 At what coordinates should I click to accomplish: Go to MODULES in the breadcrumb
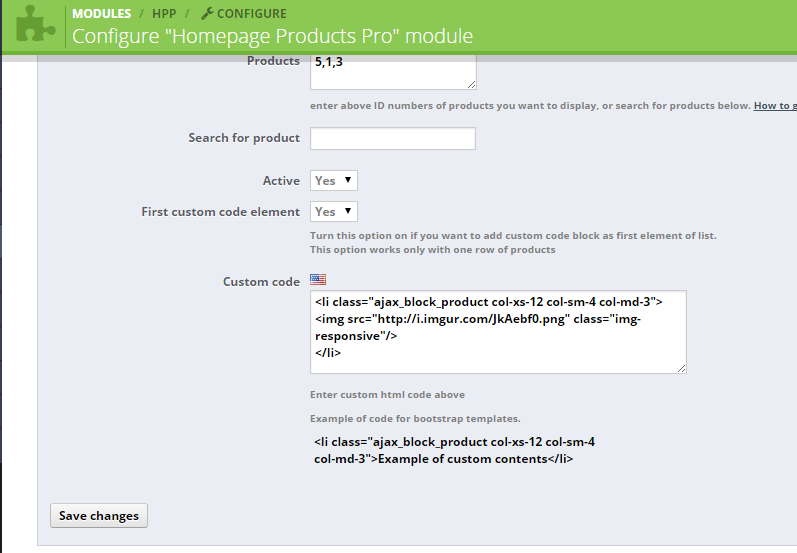click(x=101, y=14)
